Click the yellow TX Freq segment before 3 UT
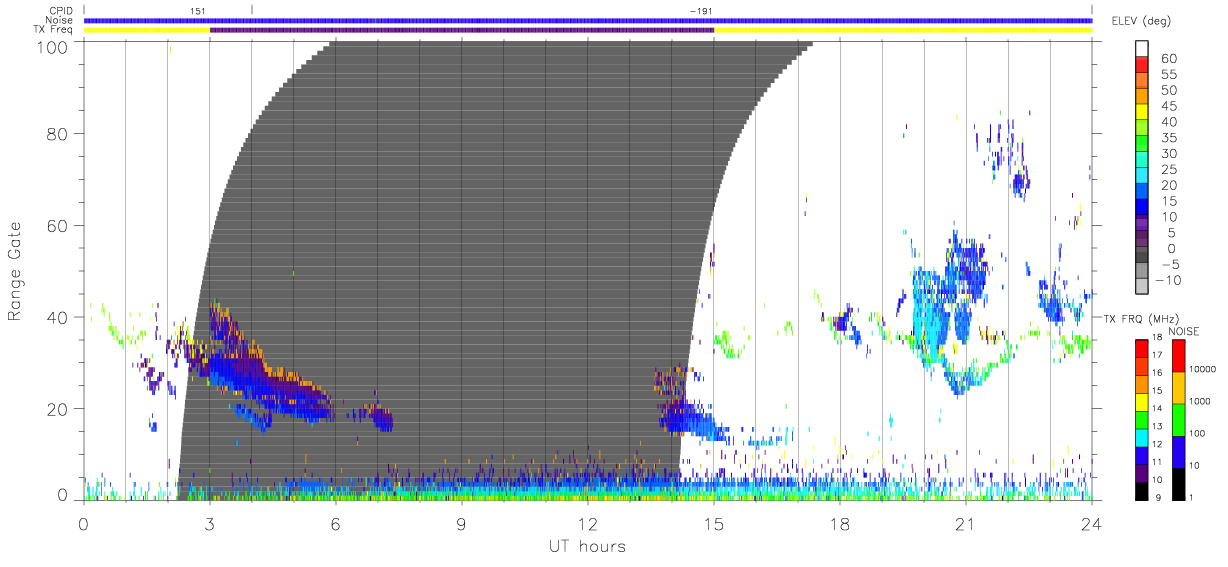 click(147, 30)
